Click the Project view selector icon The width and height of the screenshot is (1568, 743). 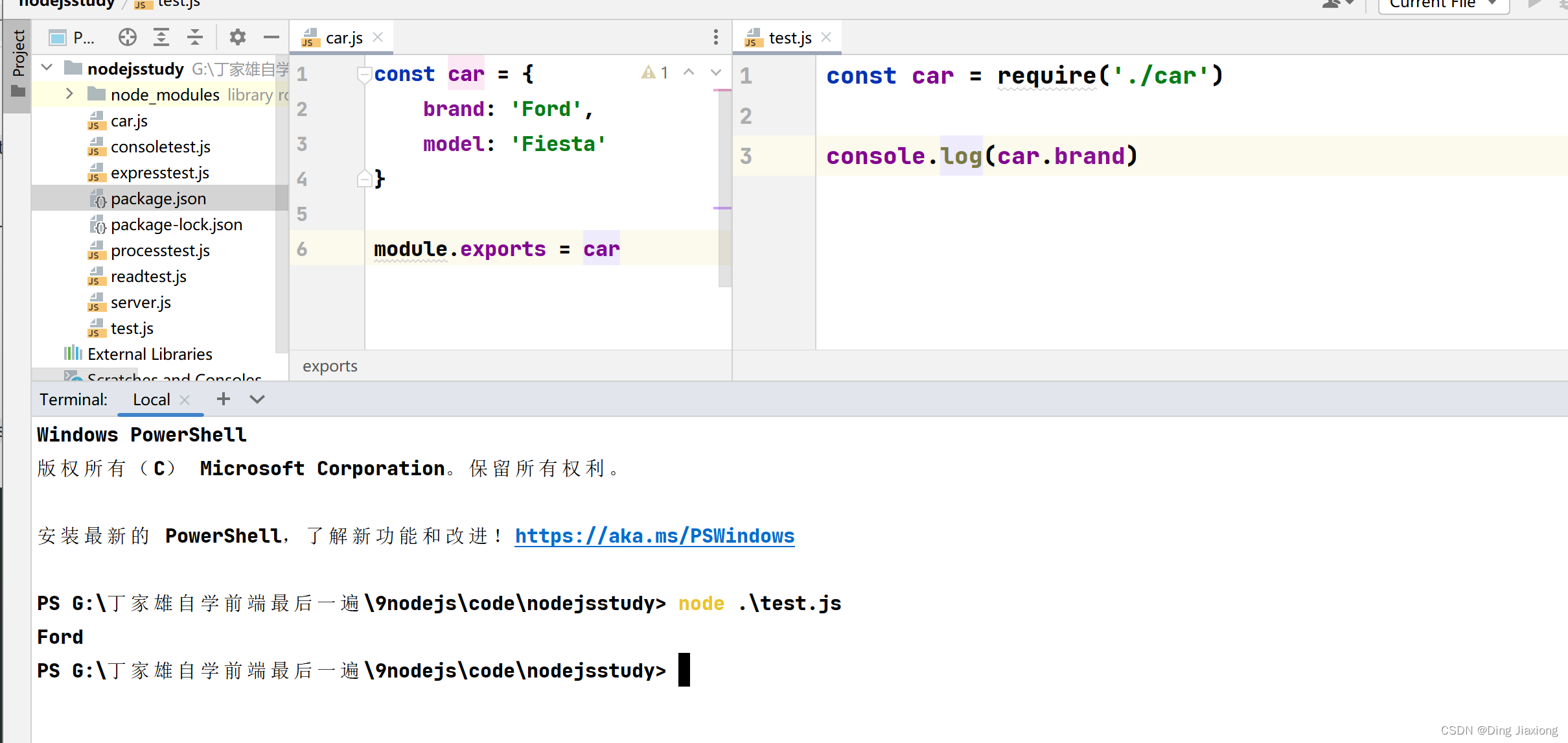tap(58, 38)
